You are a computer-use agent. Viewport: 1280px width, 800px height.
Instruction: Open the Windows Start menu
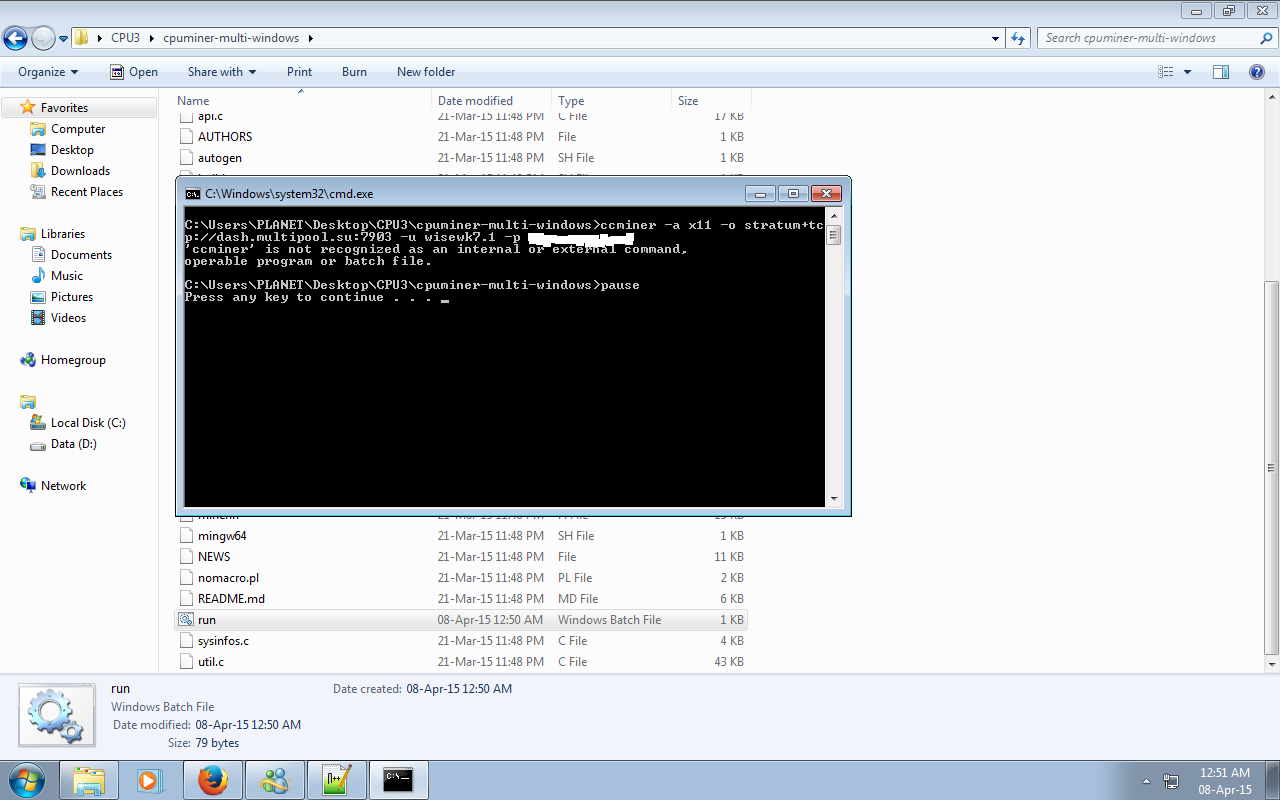pos(25,780)
